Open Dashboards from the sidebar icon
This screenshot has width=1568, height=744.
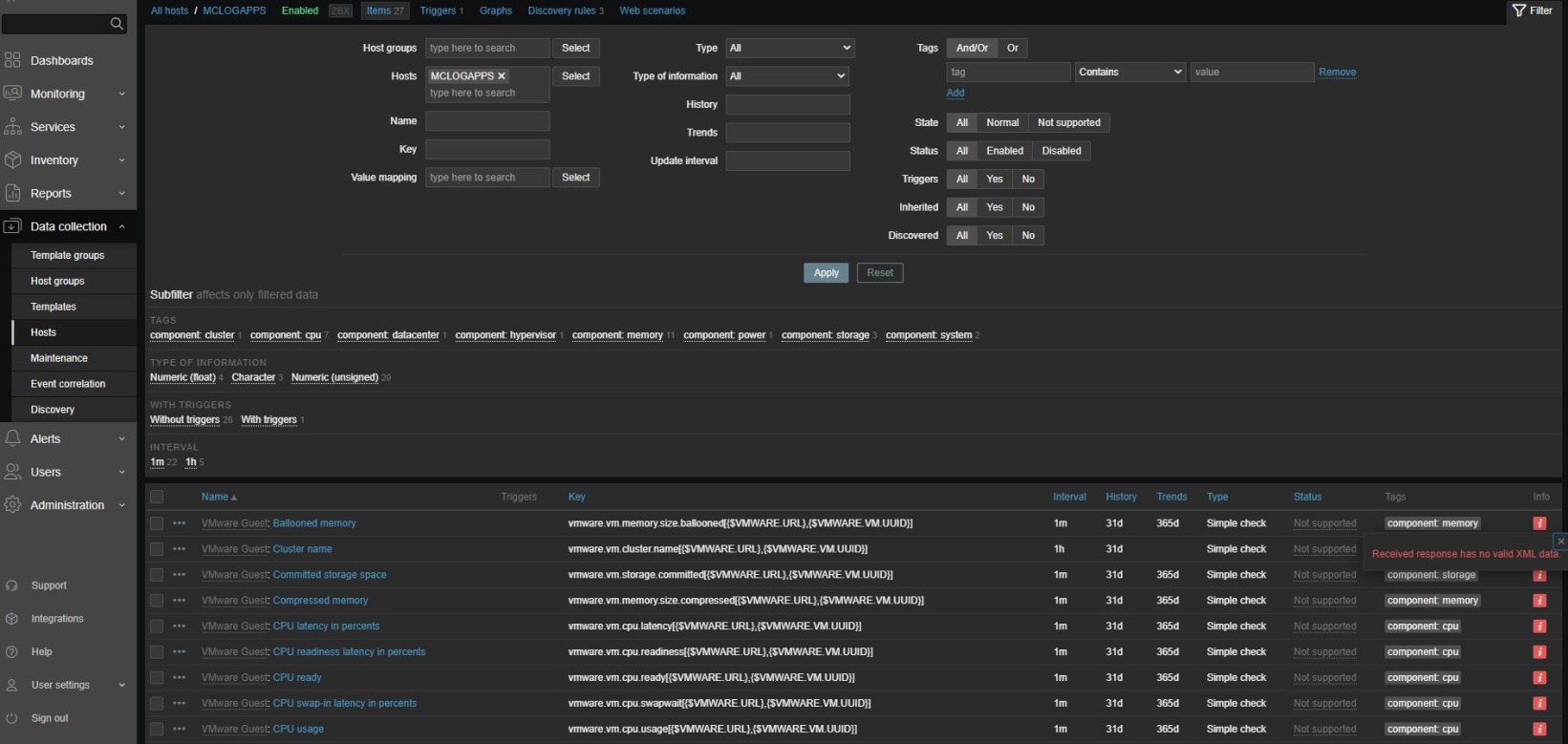click(12, 60)
